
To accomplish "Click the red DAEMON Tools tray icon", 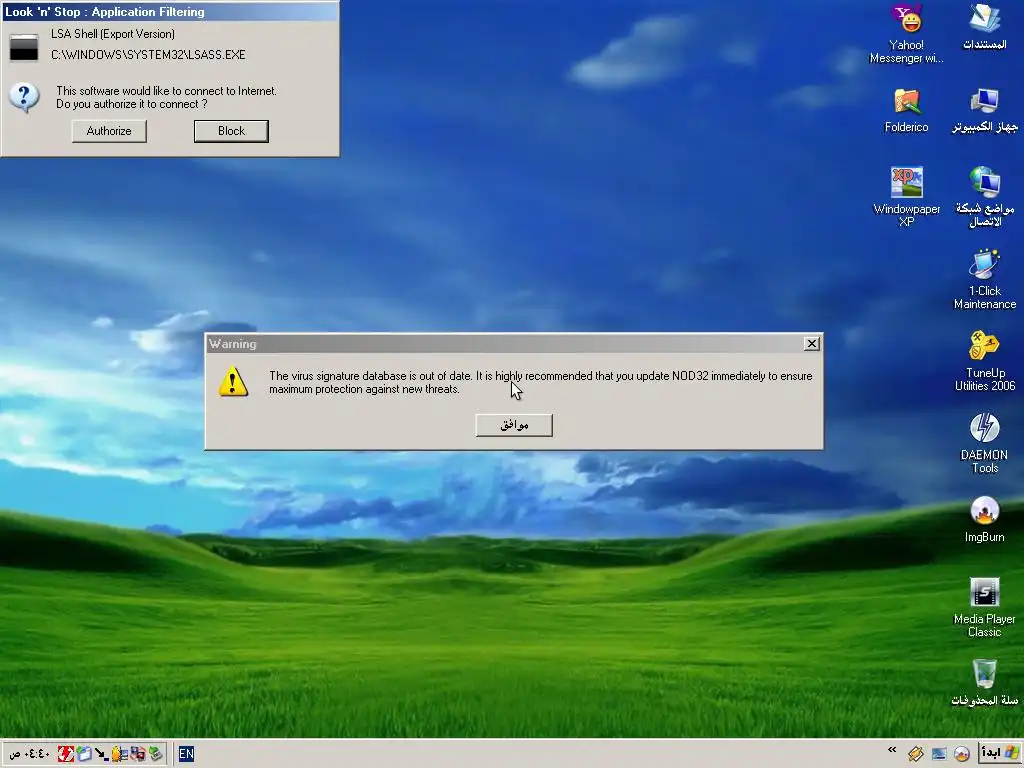I will point(66,754).
